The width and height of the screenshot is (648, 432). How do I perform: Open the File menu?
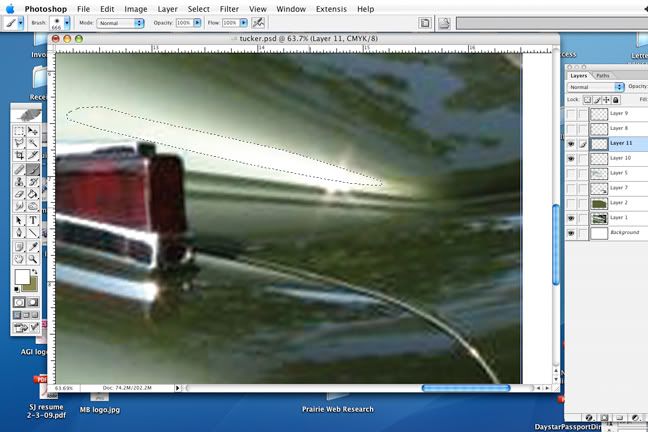click(x=83, y=9)
